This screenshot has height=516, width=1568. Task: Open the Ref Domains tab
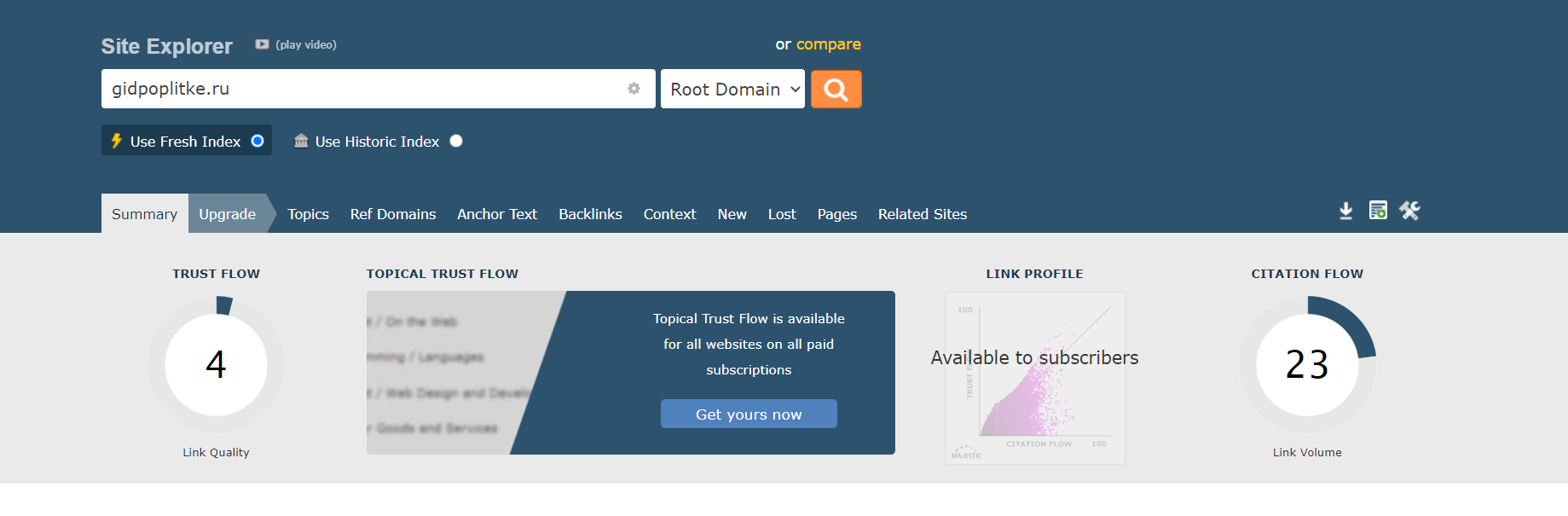click(393, 214)
